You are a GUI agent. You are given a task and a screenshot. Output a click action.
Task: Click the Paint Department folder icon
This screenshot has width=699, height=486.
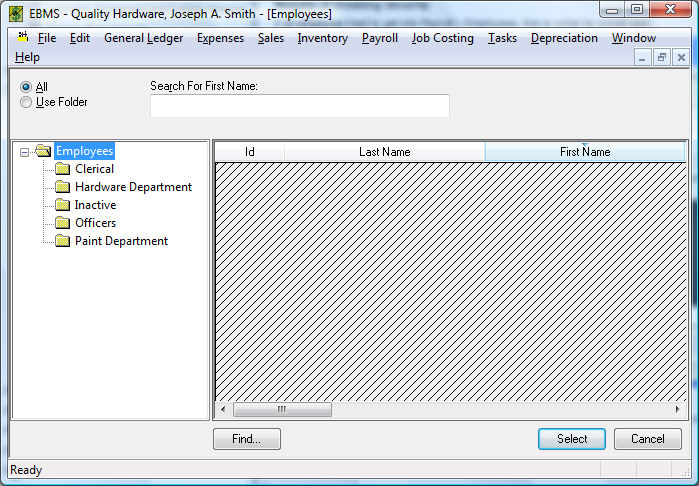point(62,241)
